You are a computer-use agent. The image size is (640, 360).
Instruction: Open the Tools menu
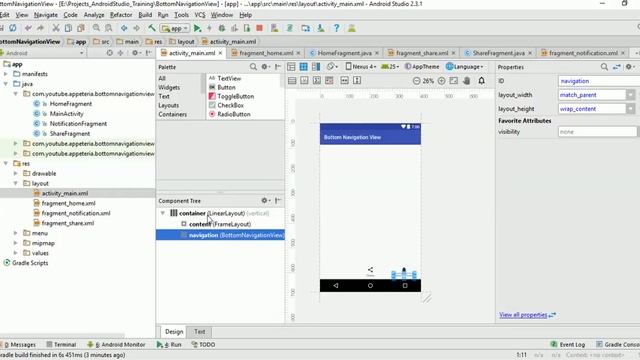click(181, 15)
